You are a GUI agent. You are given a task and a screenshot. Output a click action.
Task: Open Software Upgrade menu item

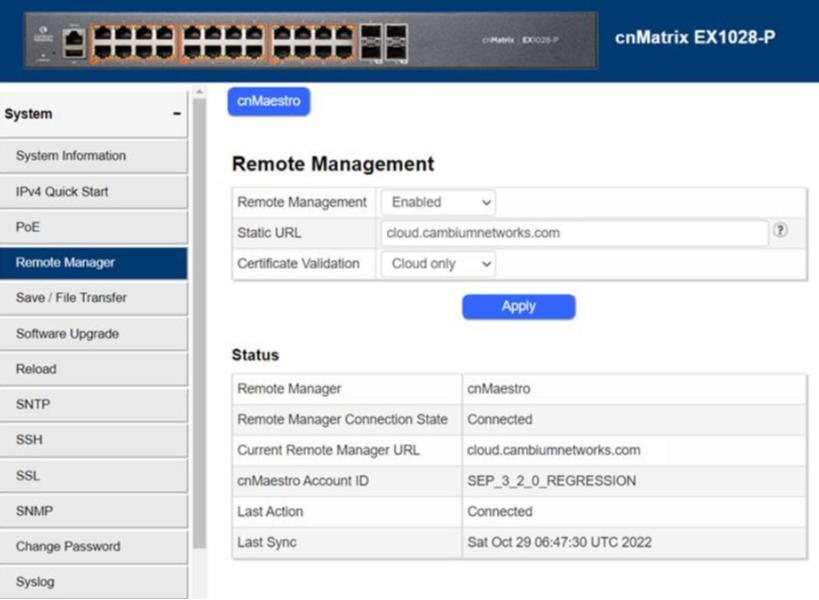(93, 334)
